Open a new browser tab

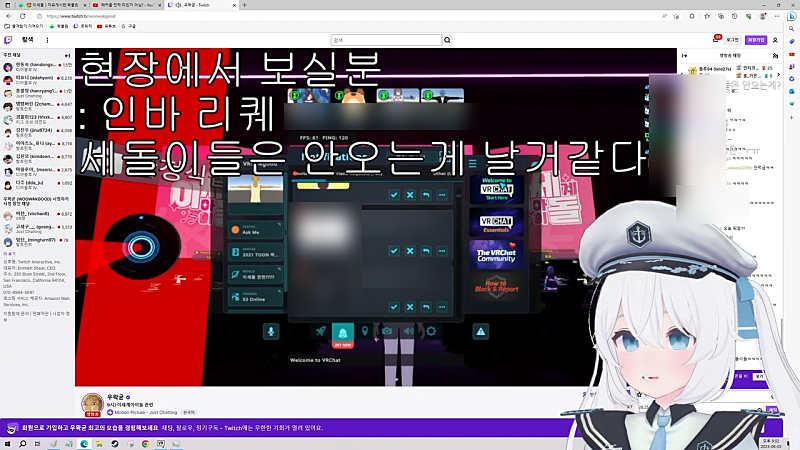245,5
